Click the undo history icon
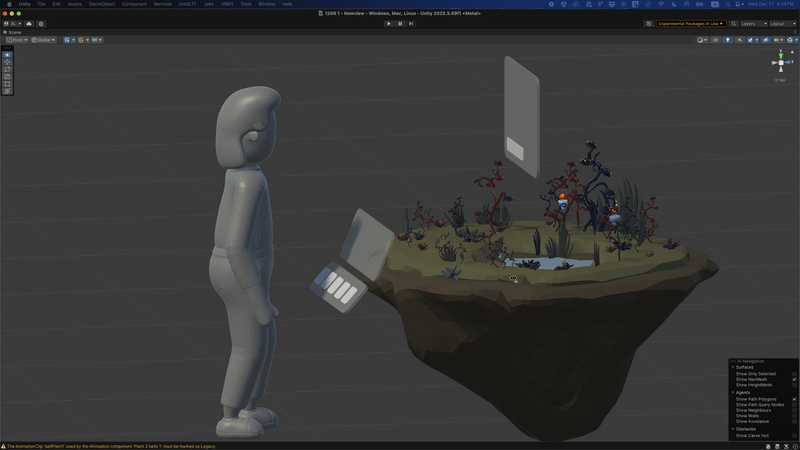 (x=649, y=23)
